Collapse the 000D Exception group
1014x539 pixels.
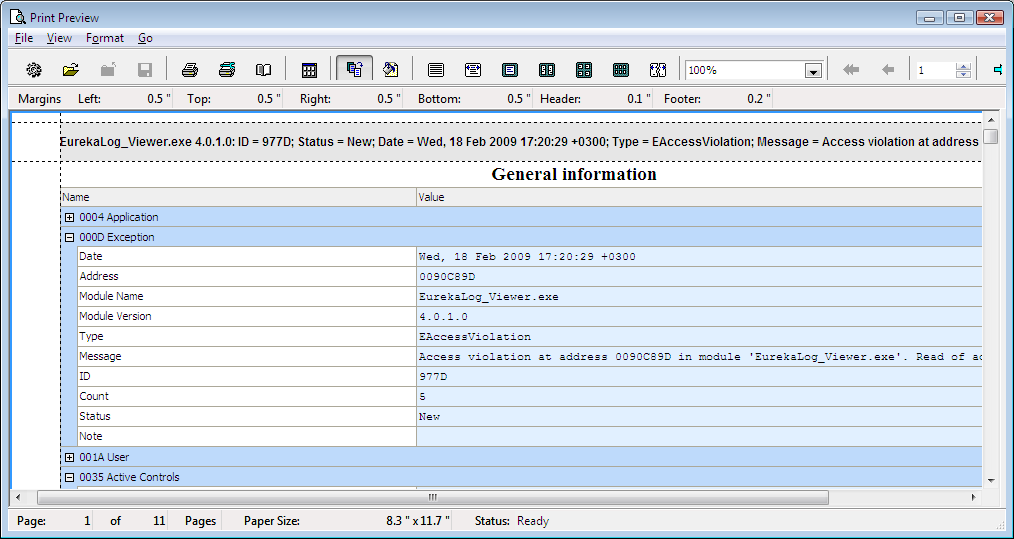click(x=70, y=237)
